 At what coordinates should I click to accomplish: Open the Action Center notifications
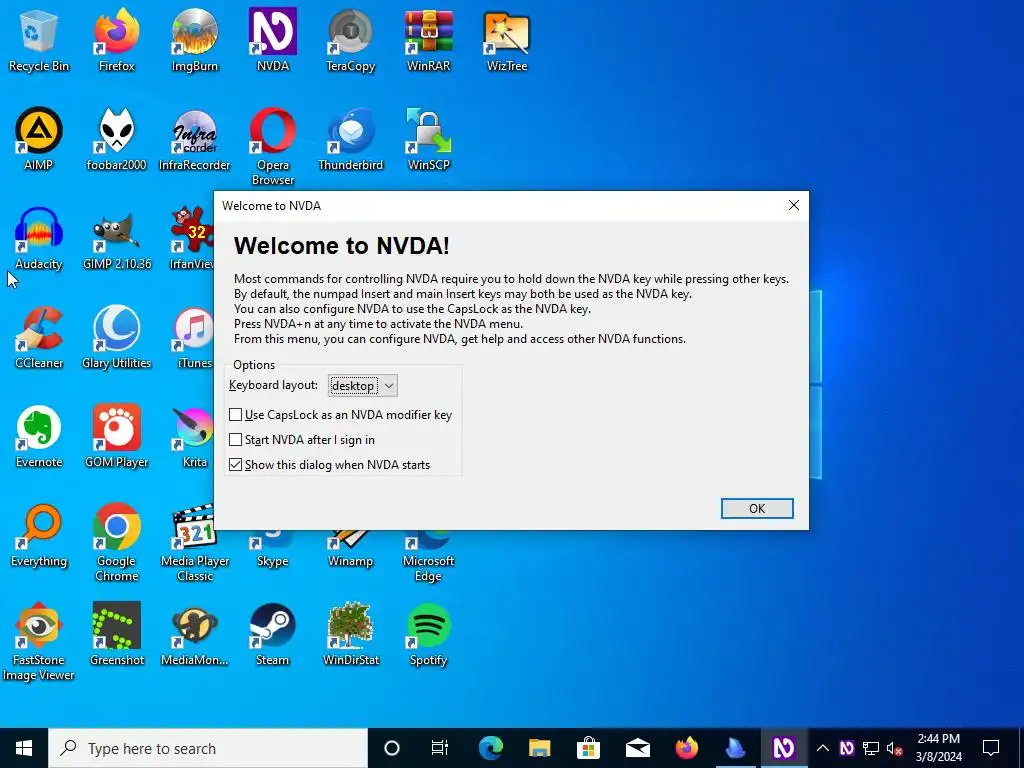coord(991,748)
